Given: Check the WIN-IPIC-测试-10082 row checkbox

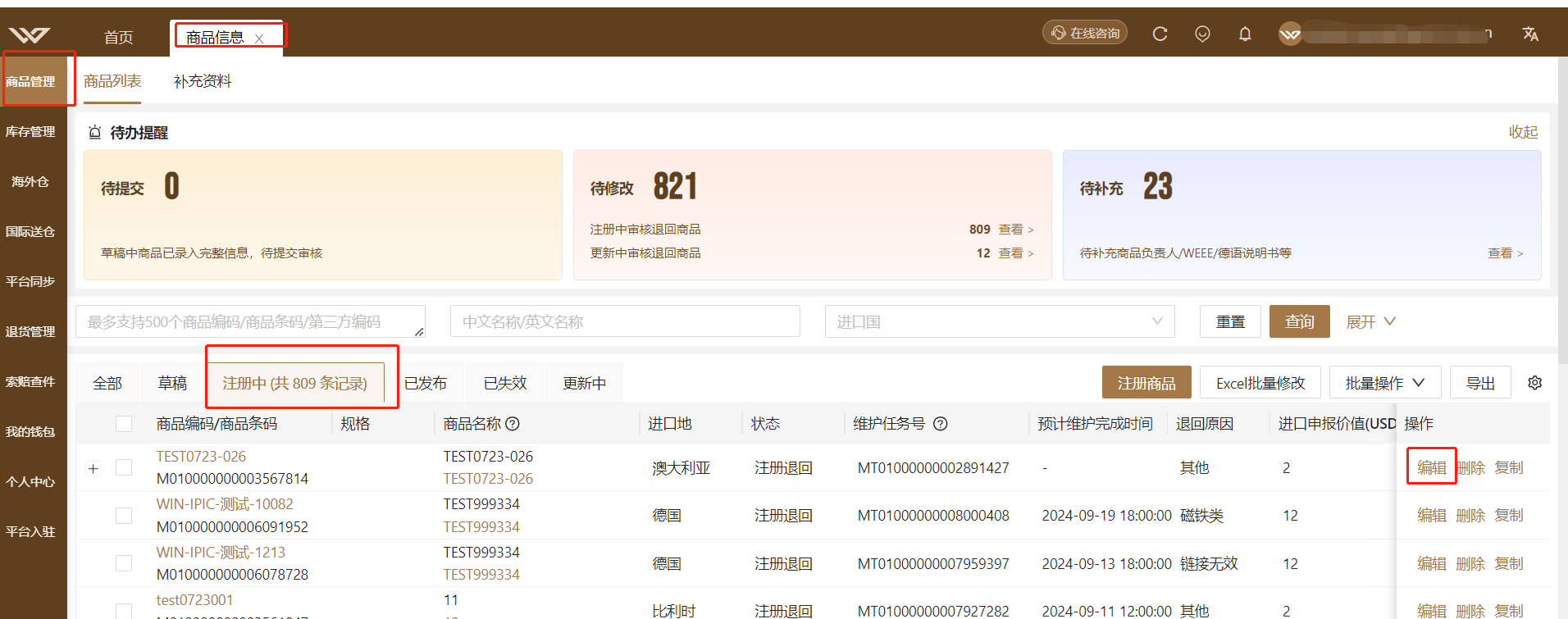Looking at the screenshot, I should [124, 515].
